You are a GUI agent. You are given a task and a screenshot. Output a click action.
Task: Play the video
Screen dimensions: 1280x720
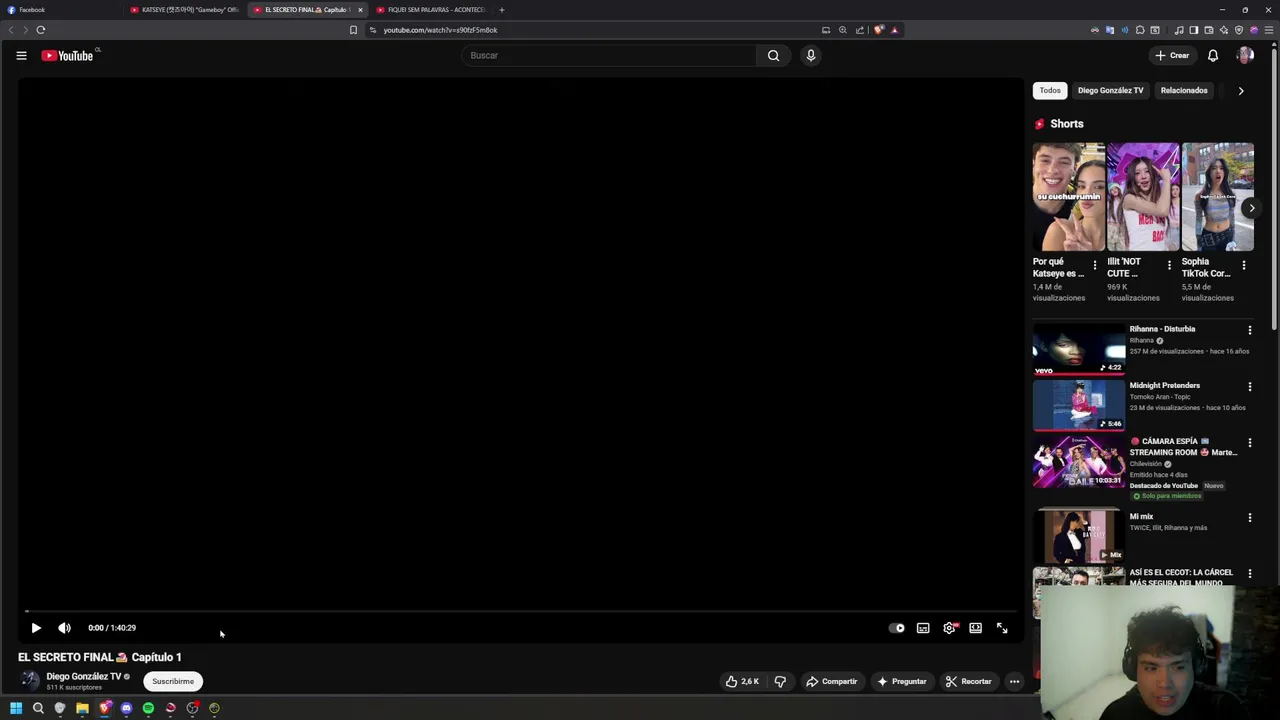pyautogui.click(x=36, y=628)
